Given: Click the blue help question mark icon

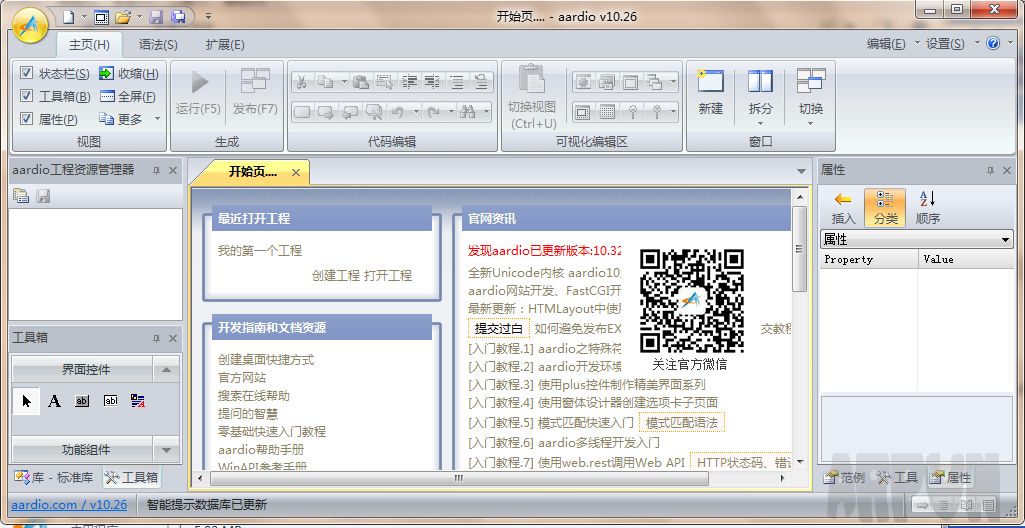Looking at the screenshot, I should point(993,43).
